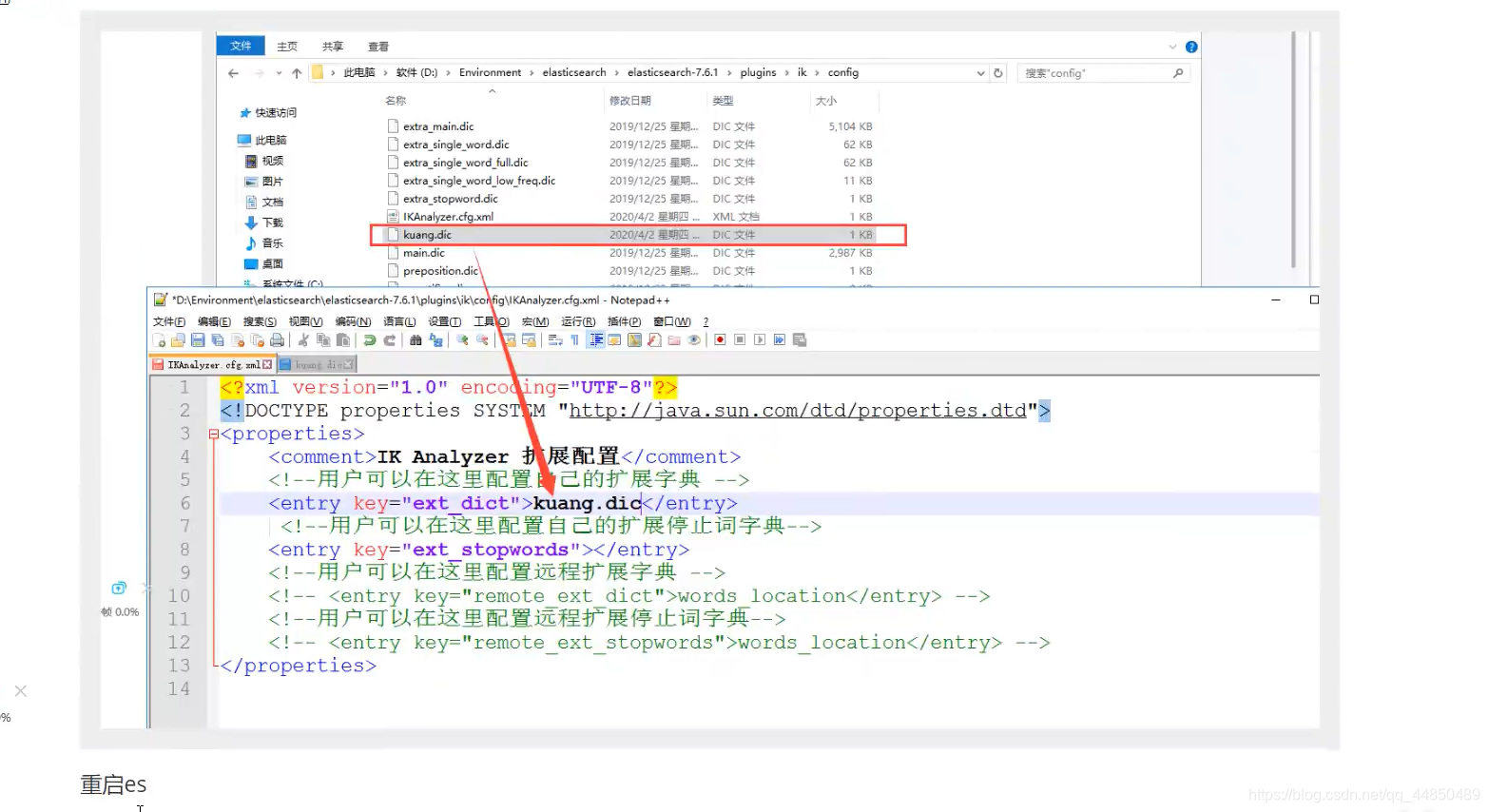Expand the address bar history dropdown
Screen dimensions: 1489x812
point(980,73)
